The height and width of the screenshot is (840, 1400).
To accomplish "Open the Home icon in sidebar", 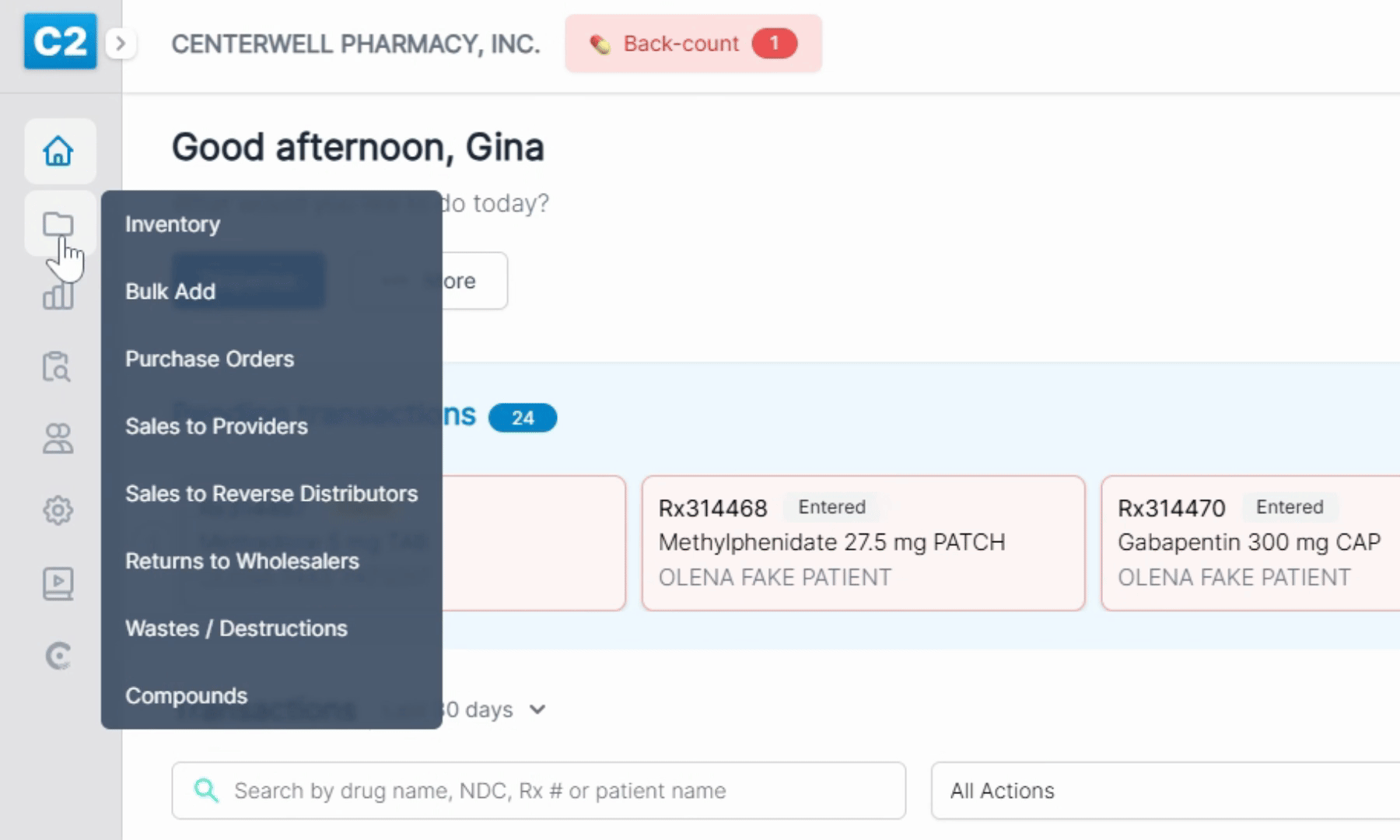I will click(59, 151).
